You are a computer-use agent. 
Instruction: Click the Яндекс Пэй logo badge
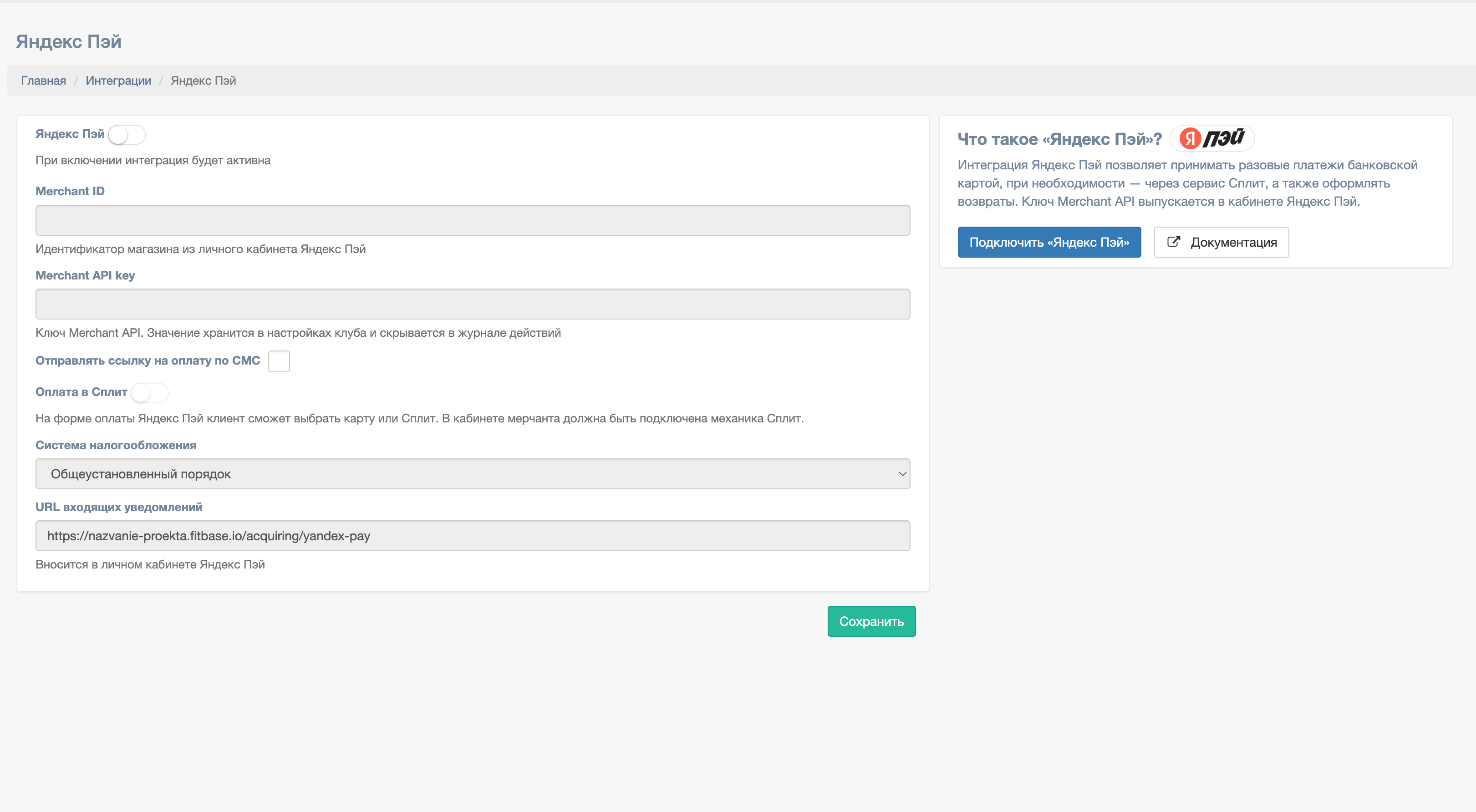pos(1212,138)
